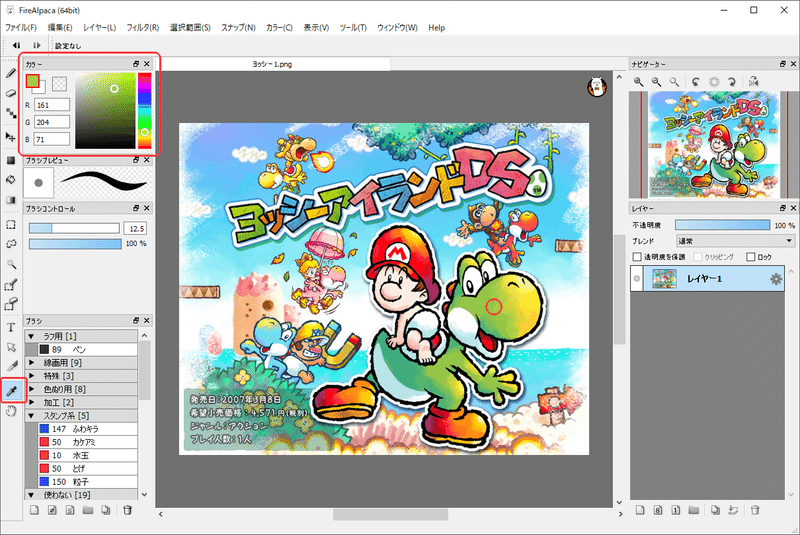Rotate canvas right in Navigator
Viewport: 800px width, 535px height.
click(732, 82)
